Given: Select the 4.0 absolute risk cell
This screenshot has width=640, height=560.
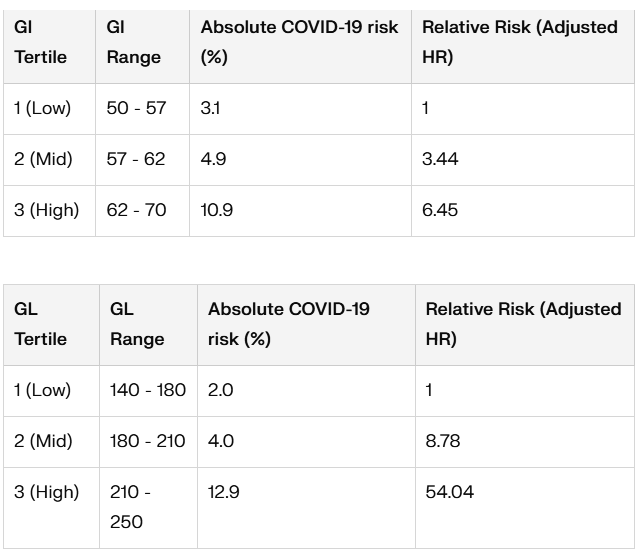Looking at the screenshot, I should 221,441.
